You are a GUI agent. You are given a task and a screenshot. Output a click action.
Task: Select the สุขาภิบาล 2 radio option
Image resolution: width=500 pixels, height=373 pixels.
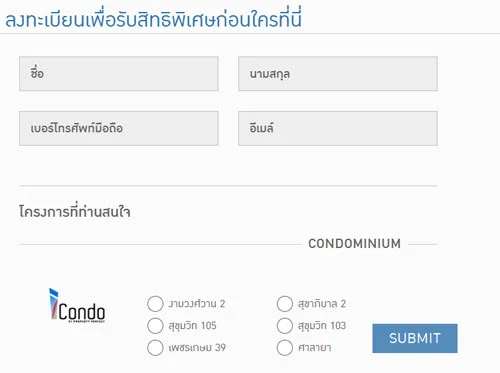pyautogui.click(x=285, y=304)
